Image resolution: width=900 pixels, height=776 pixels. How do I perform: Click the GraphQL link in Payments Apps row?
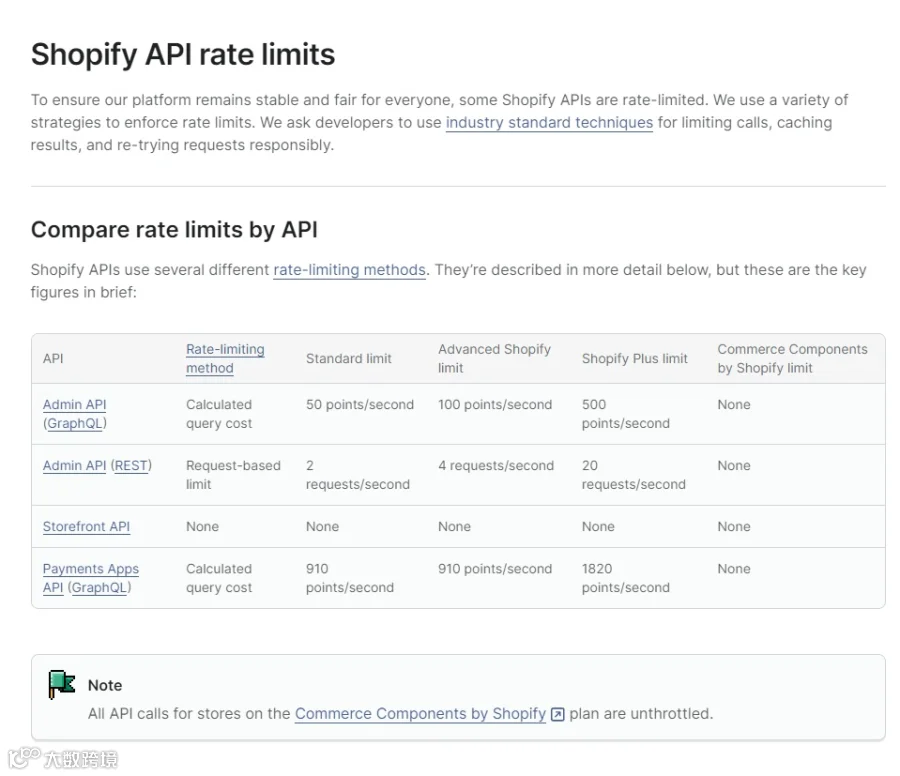(99, 588)
